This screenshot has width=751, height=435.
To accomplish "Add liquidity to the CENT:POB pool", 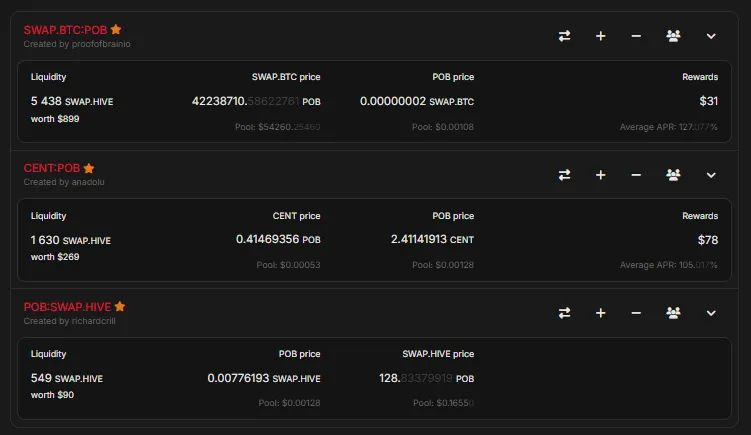I will click(601, 175).
